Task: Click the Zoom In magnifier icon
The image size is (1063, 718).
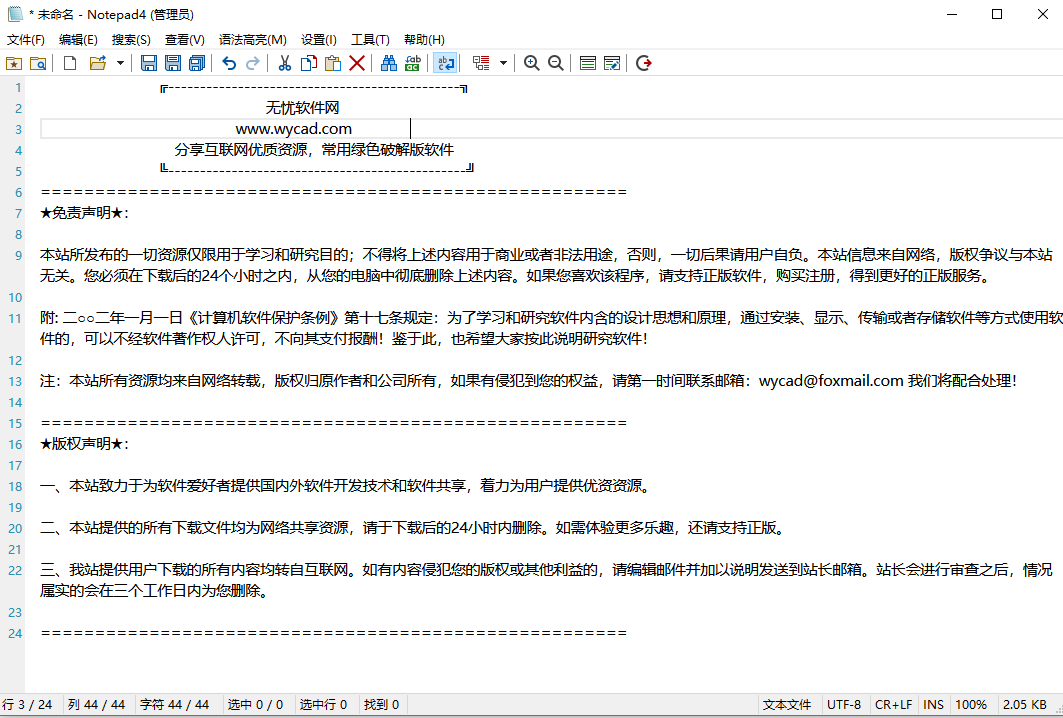Action: tap(531, 63)
